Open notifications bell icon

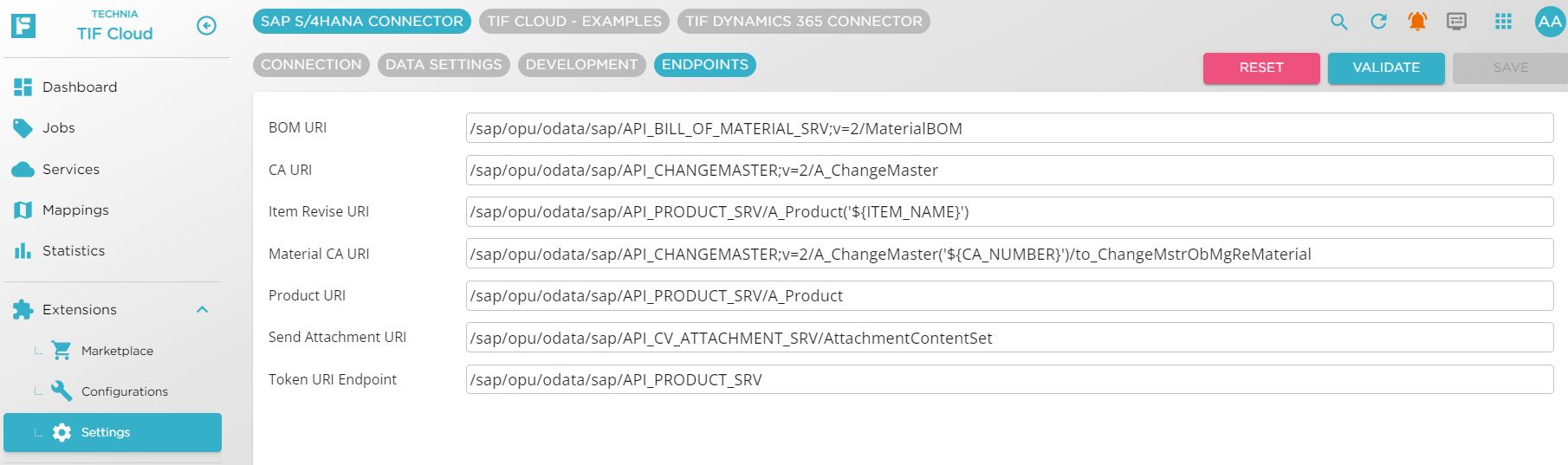pyautogui.click(x=1417, y=22)
